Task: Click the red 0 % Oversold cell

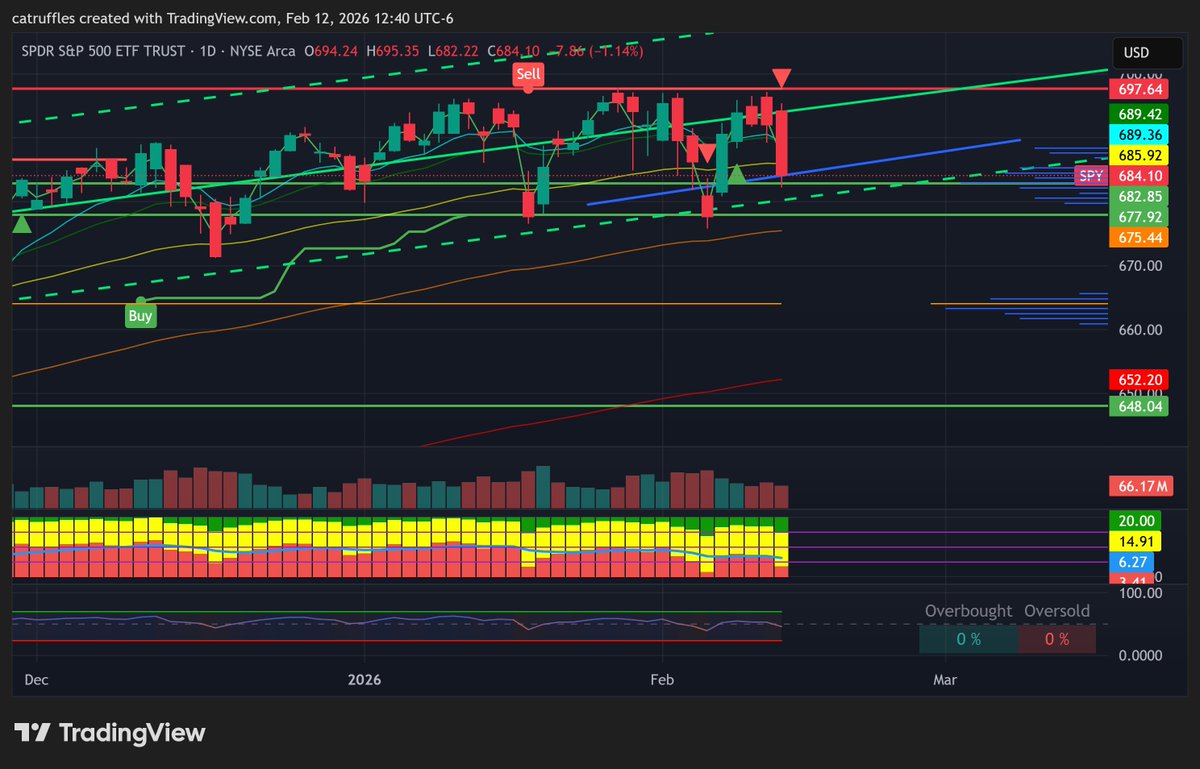Action: coord(1057,639)
